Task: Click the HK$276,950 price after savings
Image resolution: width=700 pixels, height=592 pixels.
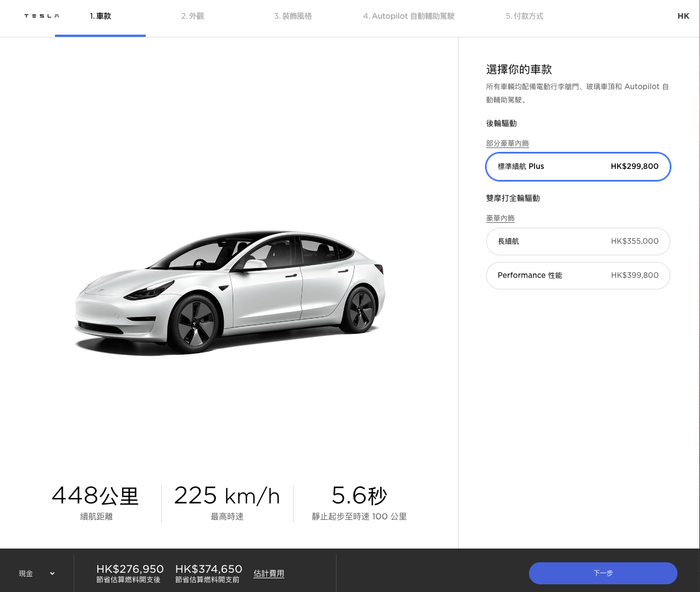Action: (x=129, y=569)
